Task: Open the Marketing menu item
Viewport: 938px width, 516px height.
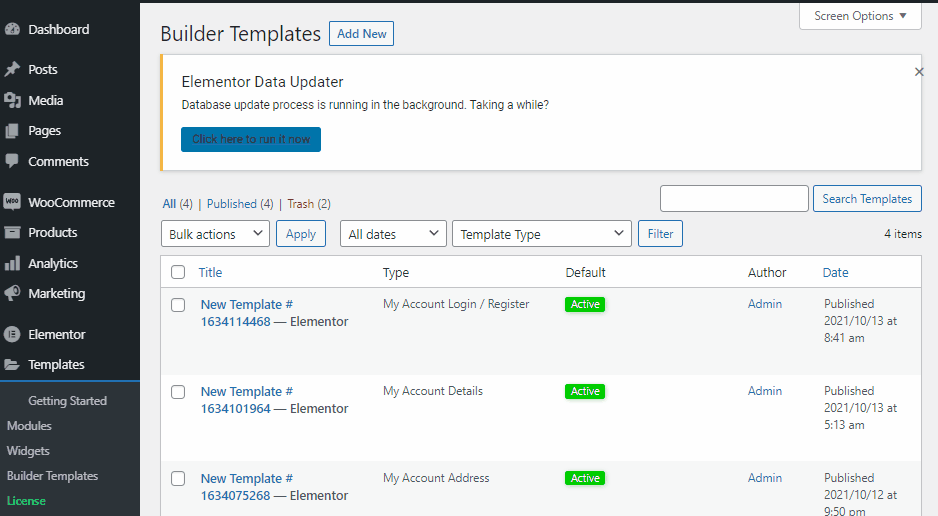Action: point(56,294)
